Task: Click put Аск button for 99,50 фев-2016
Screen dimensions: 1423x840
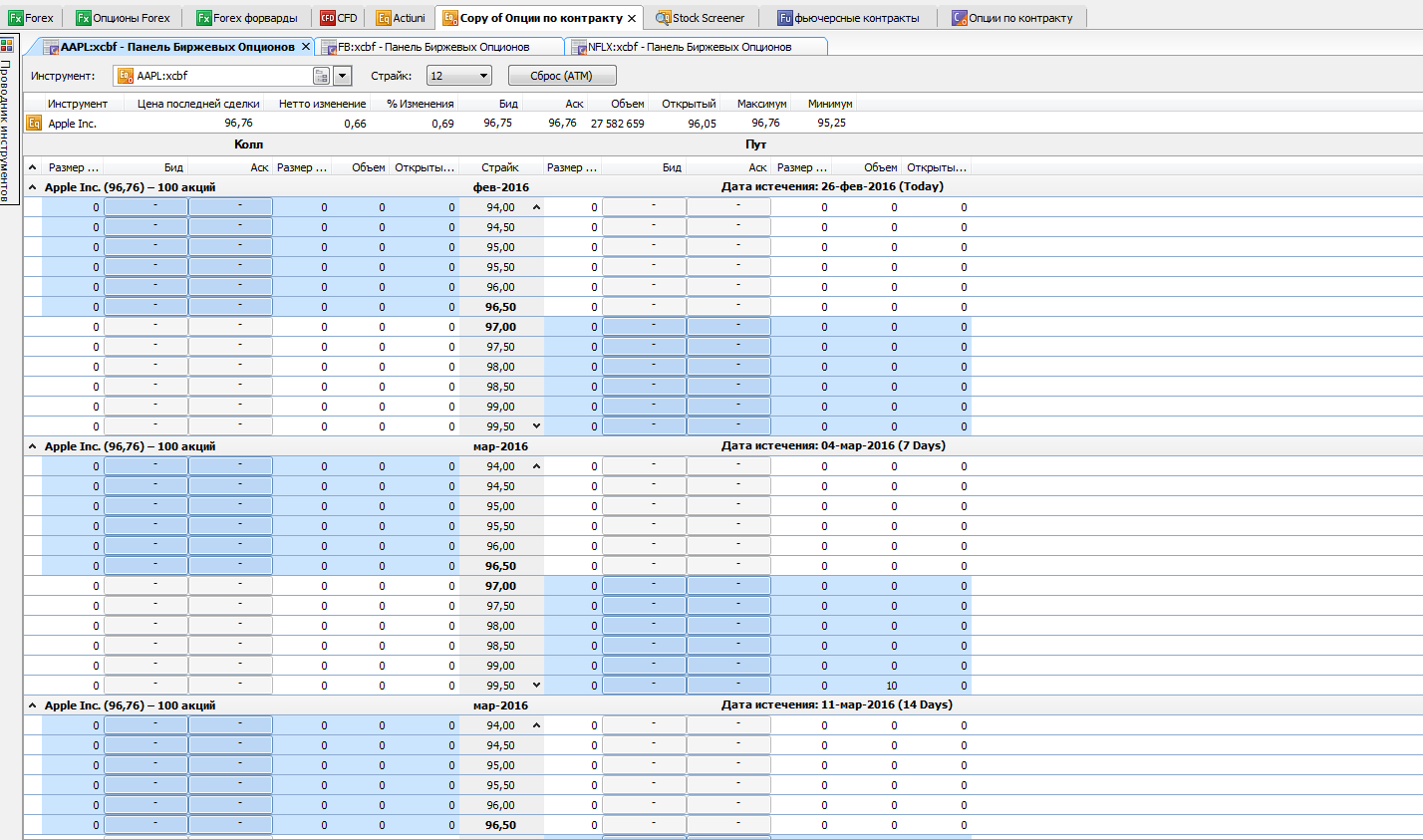Action: pos(728,426)
